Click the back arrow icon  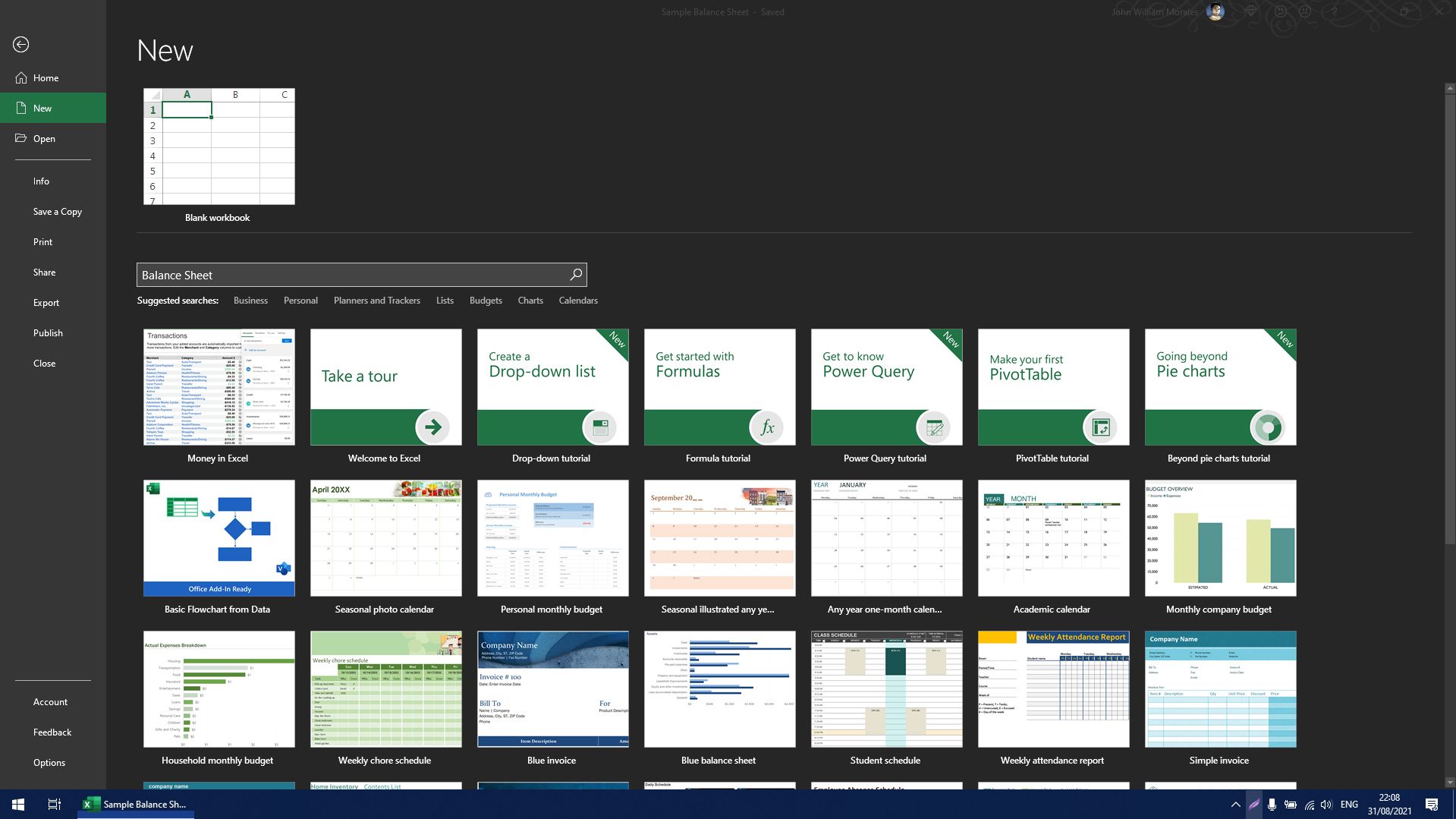(x=21, y=45)
